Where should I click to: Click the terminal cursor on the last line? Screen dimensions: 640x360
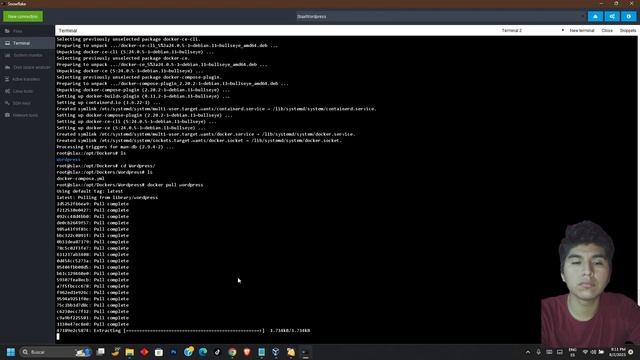click(x=58, y=337)
